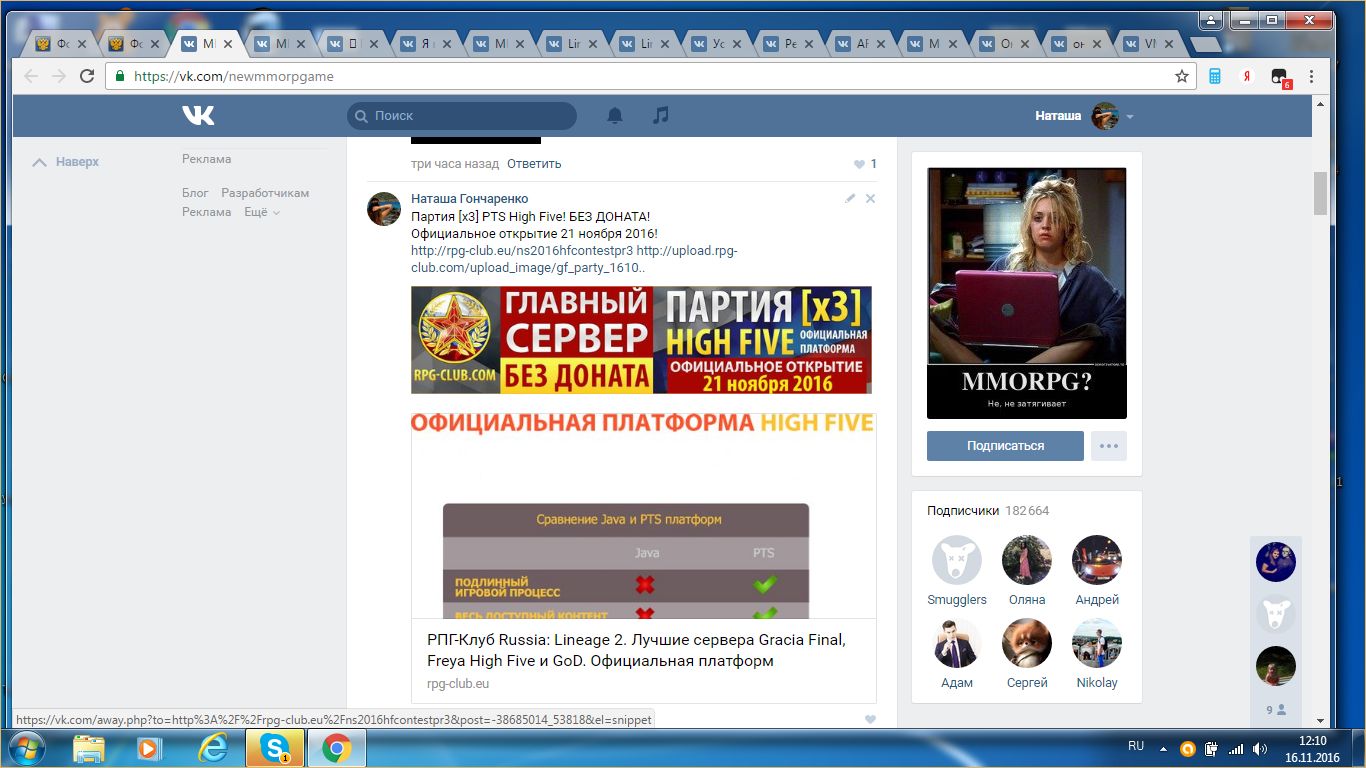Click Наташа Гончаренко's comment avatar
The image size is (1366, 768).
(384, 208)
